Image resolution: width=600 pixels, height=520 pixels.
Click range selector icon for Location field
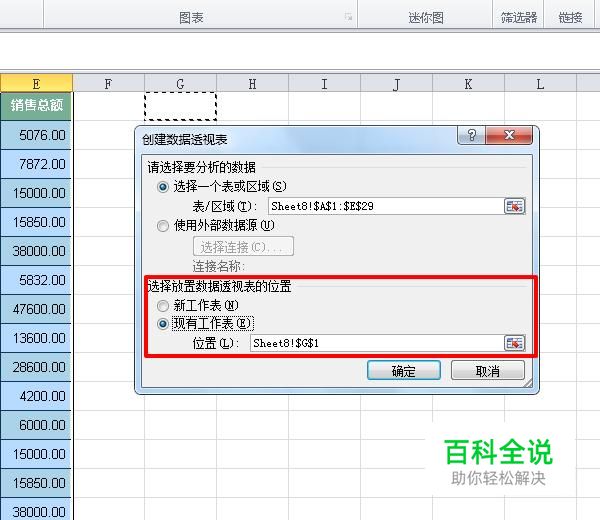coord(514,343)
